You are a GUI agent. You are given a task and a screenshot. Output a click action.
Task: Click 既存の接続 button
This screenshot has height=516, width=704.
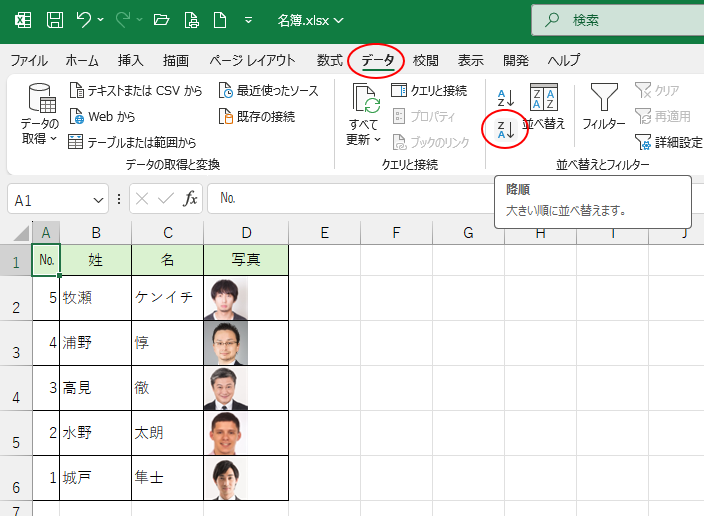(x=257, y=117)
